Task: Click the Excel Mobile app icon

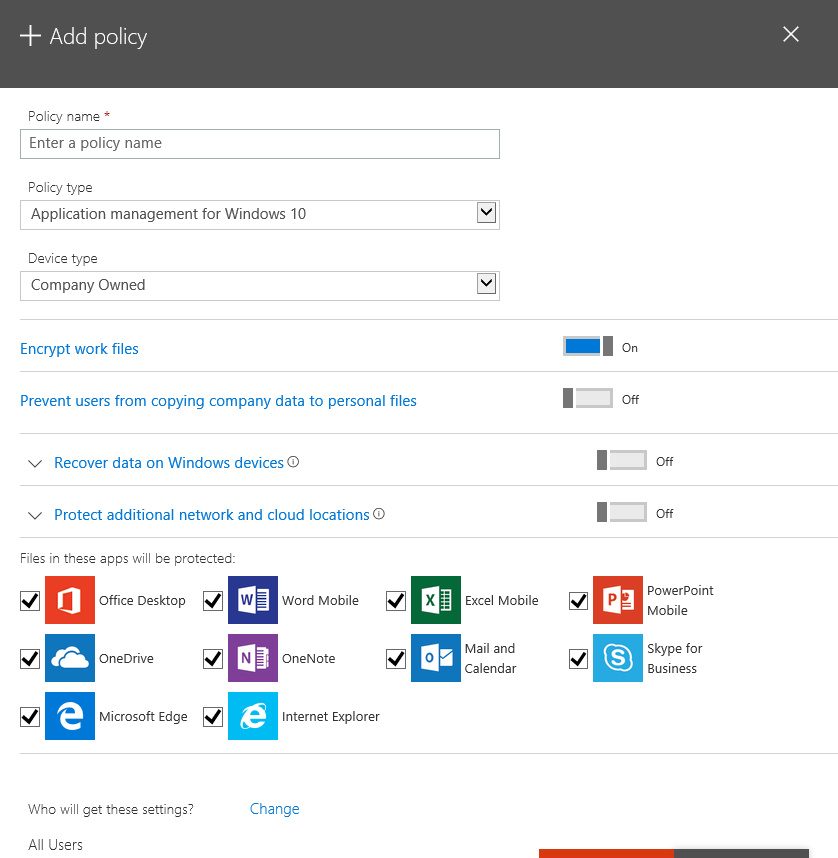Action: pos(436,600)
